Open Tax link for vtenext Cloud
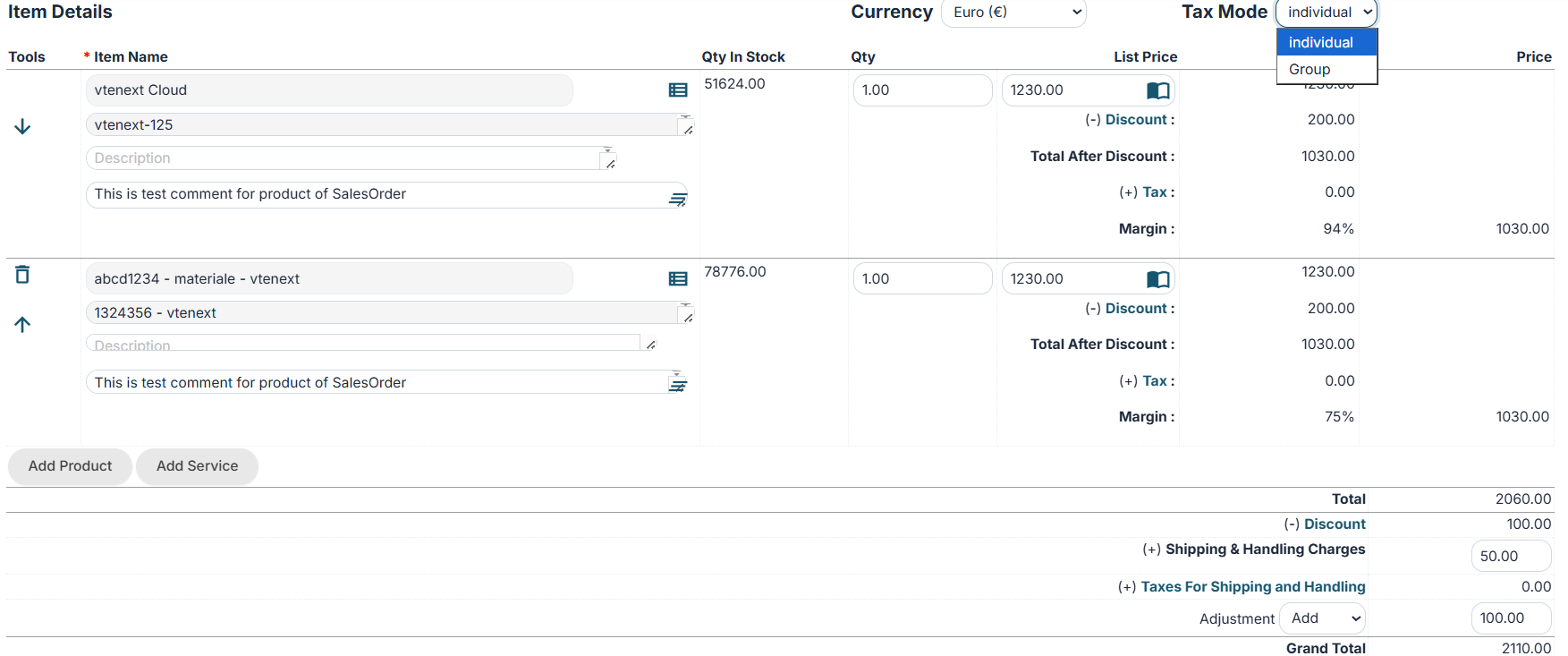1568x656 pixels. 1155,192
